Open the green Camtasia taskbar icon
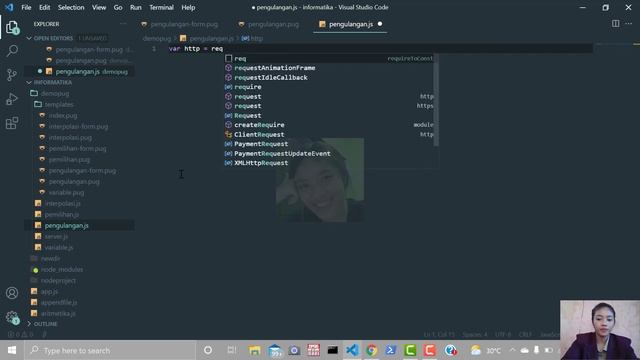Image resolution: width=640 pixels, height=360 pixels. point(410,350)
